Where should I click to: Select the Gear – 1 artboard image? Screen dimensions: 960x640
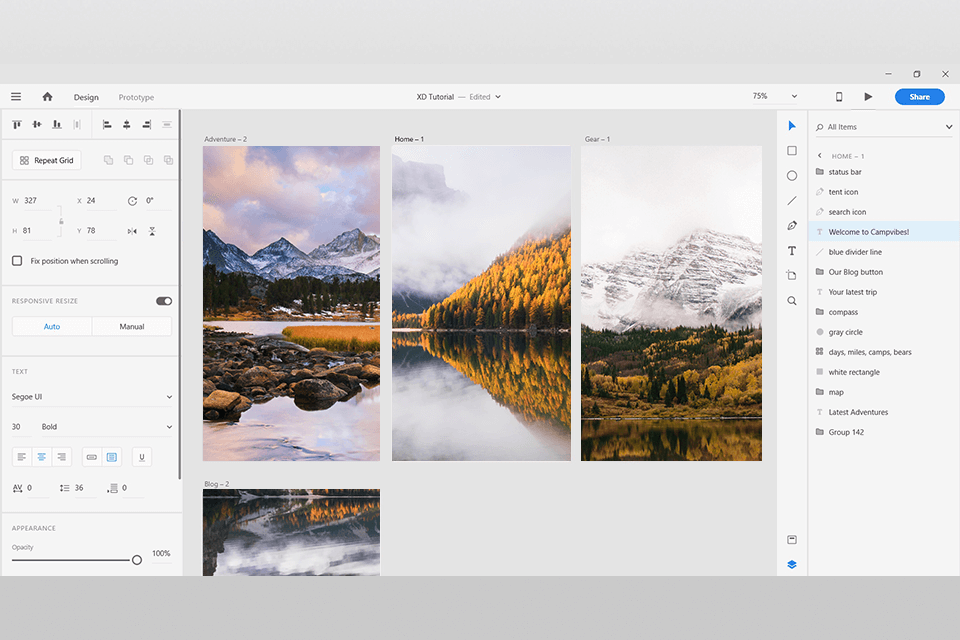pyautogui.click(x=672, y=303)
